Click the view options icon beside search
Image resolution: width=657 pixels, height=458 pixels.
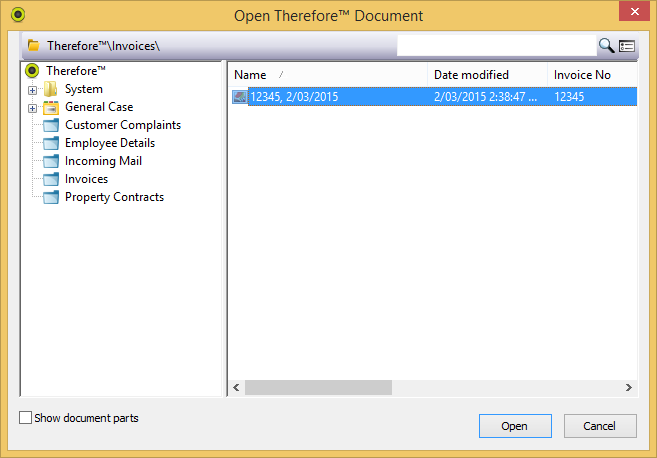tap(627, 46)
